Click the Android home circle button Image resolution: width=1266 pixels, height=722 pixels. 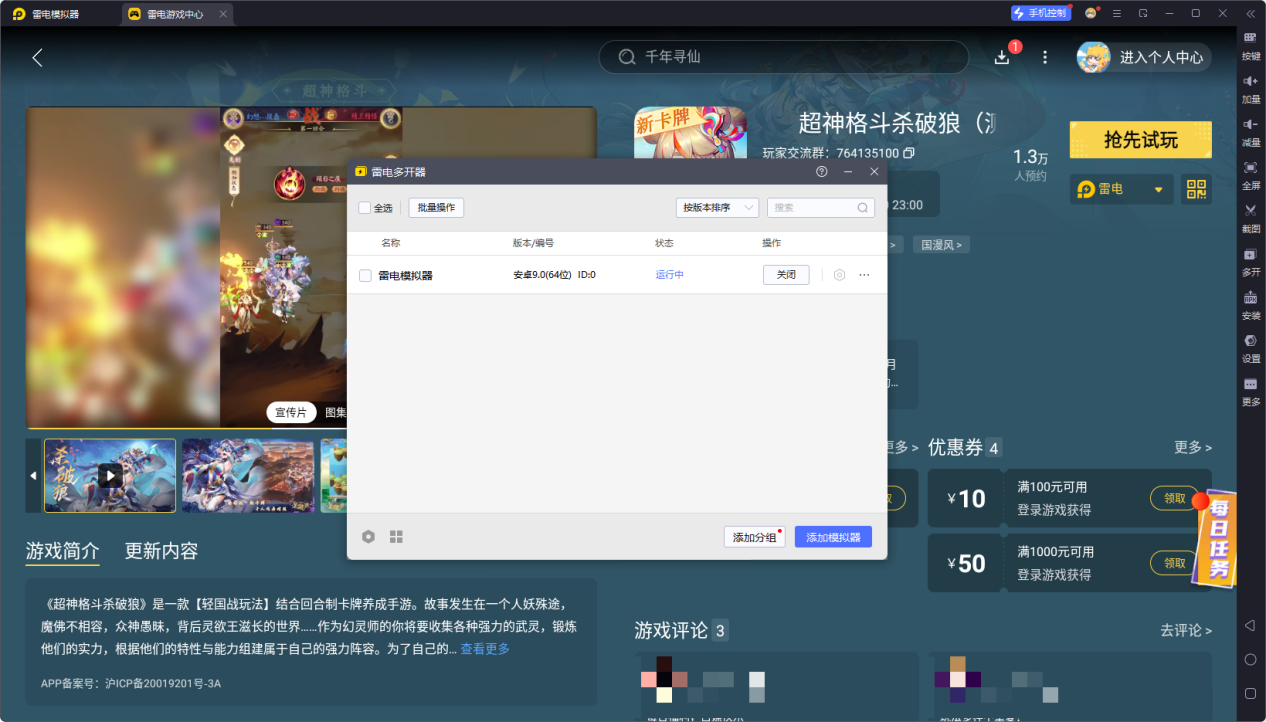1250,659
